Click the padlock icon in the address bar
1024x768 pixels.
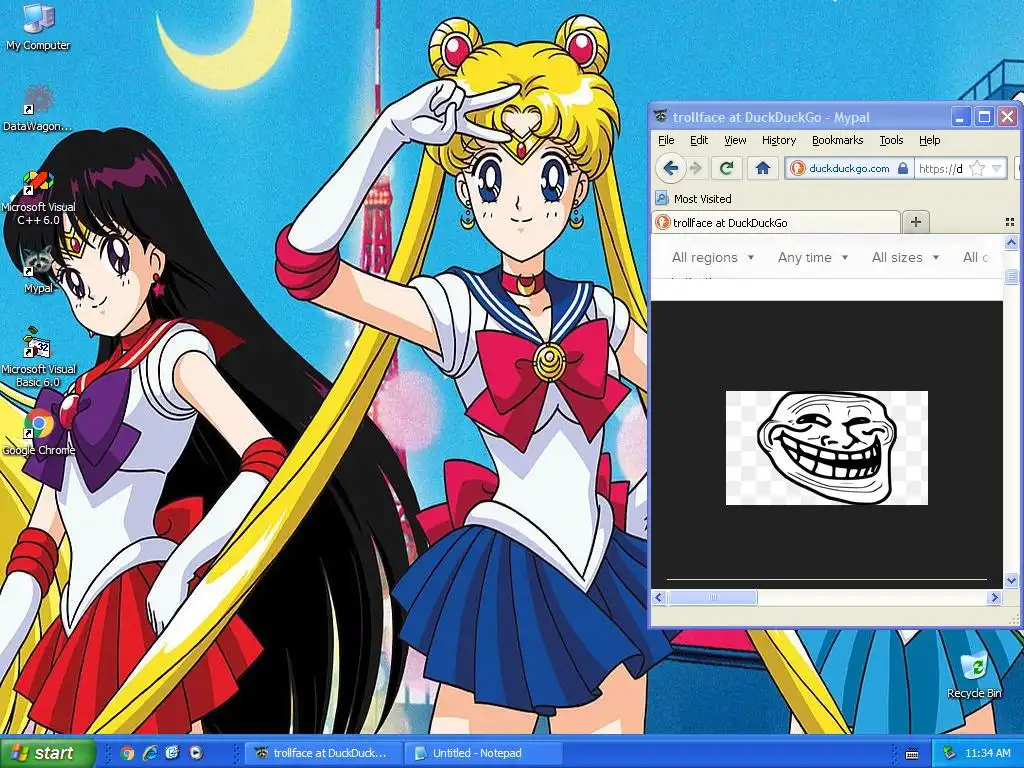pos(903,168)
